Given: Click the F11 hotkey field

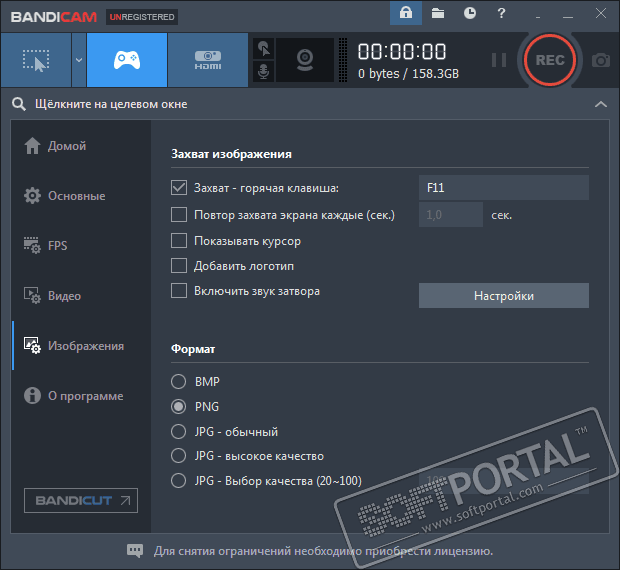Looking at the screenshot, I should [504, 187].
